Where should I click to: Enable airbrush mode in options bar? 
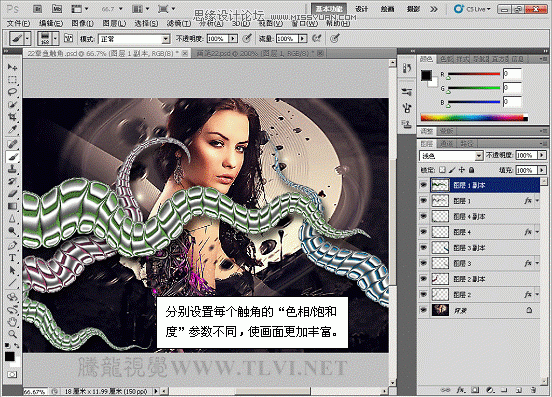[x=316, y=38]
